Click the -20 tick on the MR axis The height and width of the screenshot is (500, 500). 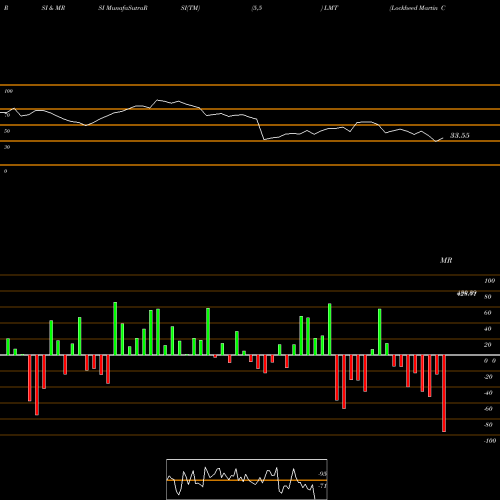coord(488,377)
